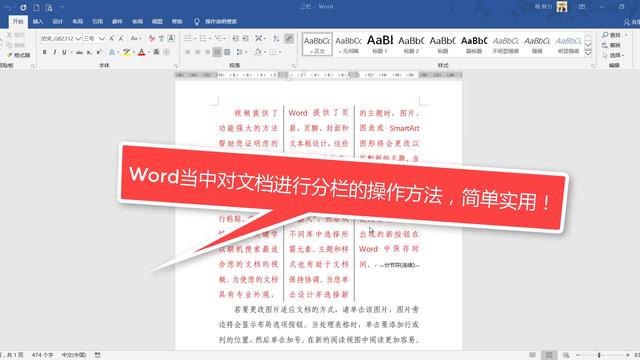Open the 视图 (View) tab
640x360 pixels.
click(157, 21)
